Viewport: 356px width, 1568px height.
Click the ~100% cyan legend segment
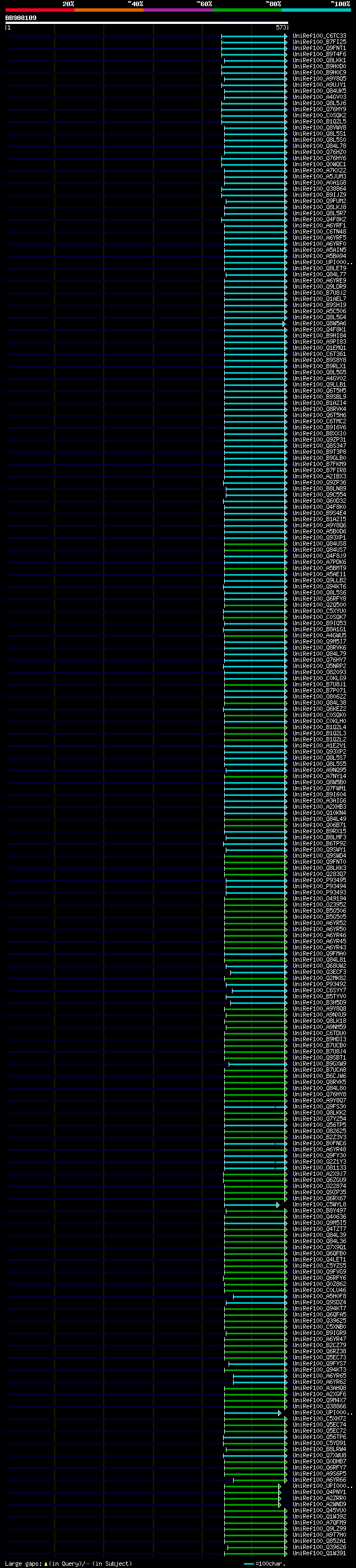click(x=317, y=10)
